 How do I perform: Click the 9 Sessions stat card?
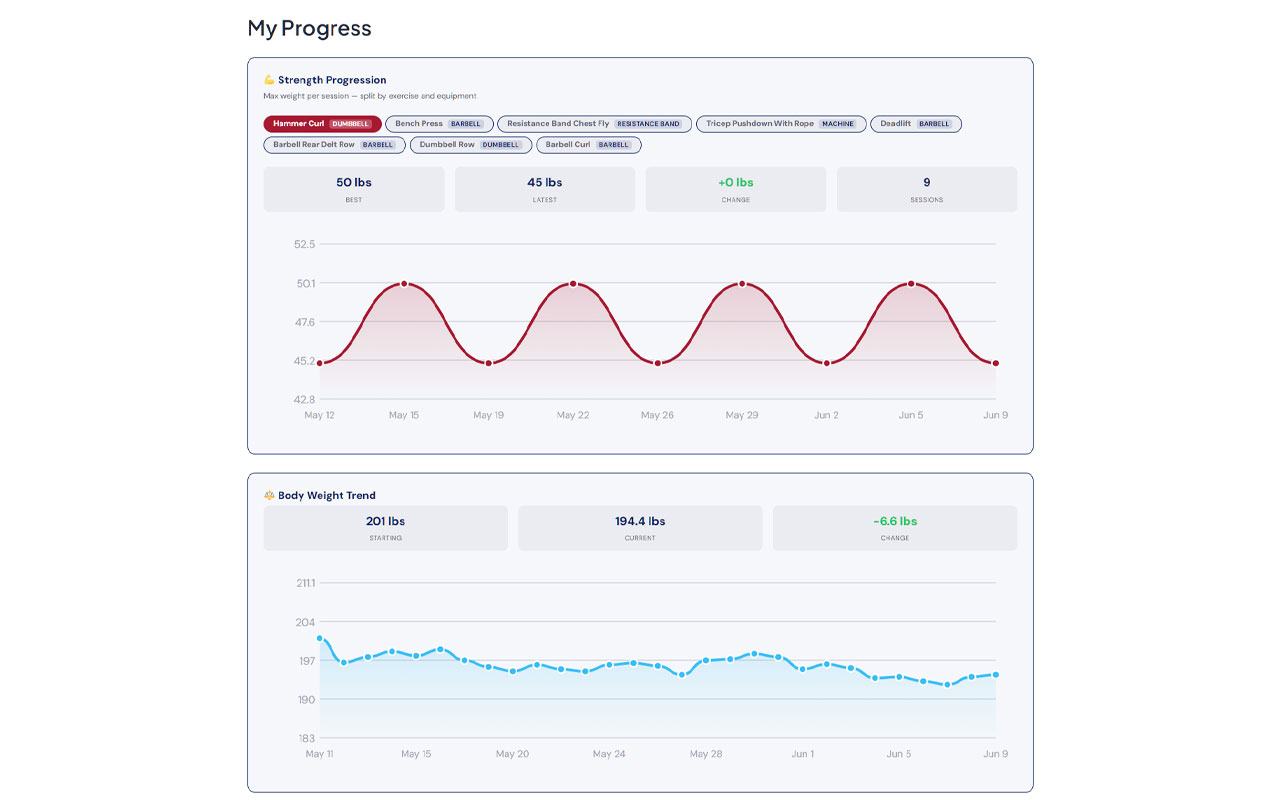pyautogui.click(x=927, y=189)
